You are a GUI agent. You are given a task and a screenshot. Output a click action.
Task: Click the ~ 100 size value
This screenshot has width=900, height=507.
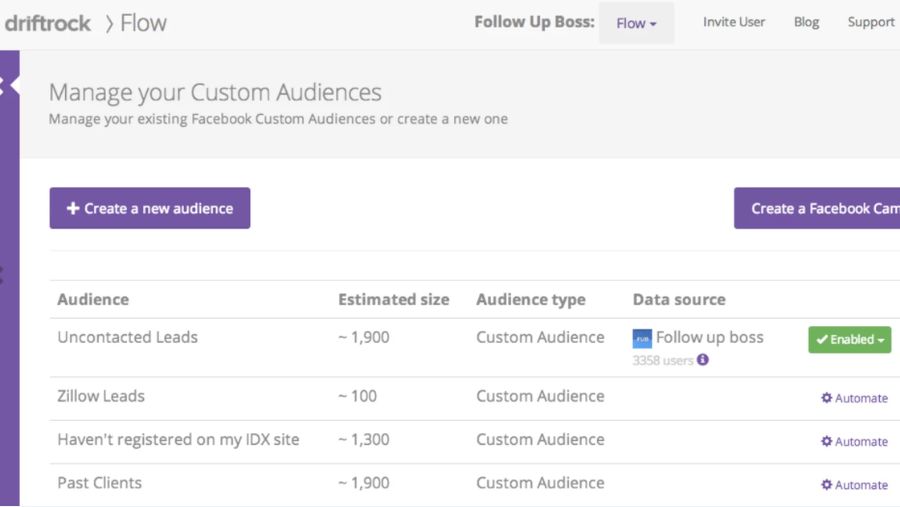pos(358,396)
